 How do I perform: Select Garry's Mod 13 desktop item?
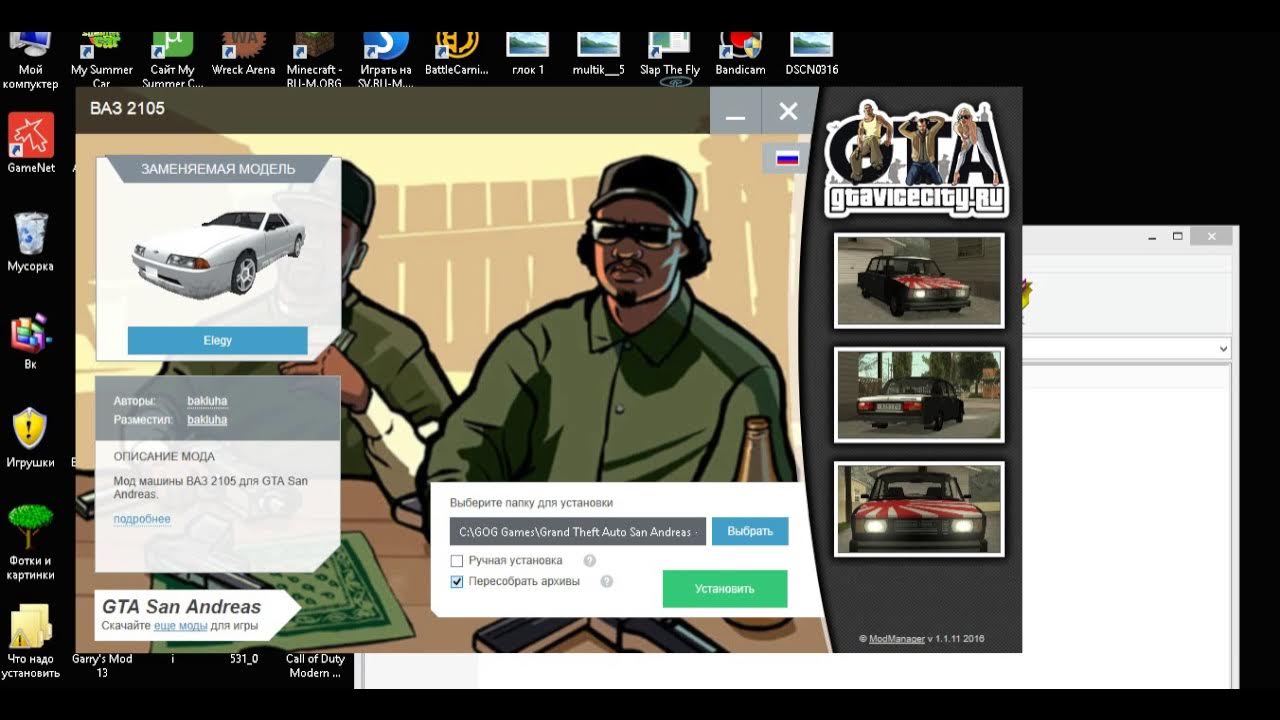(102, 665)
